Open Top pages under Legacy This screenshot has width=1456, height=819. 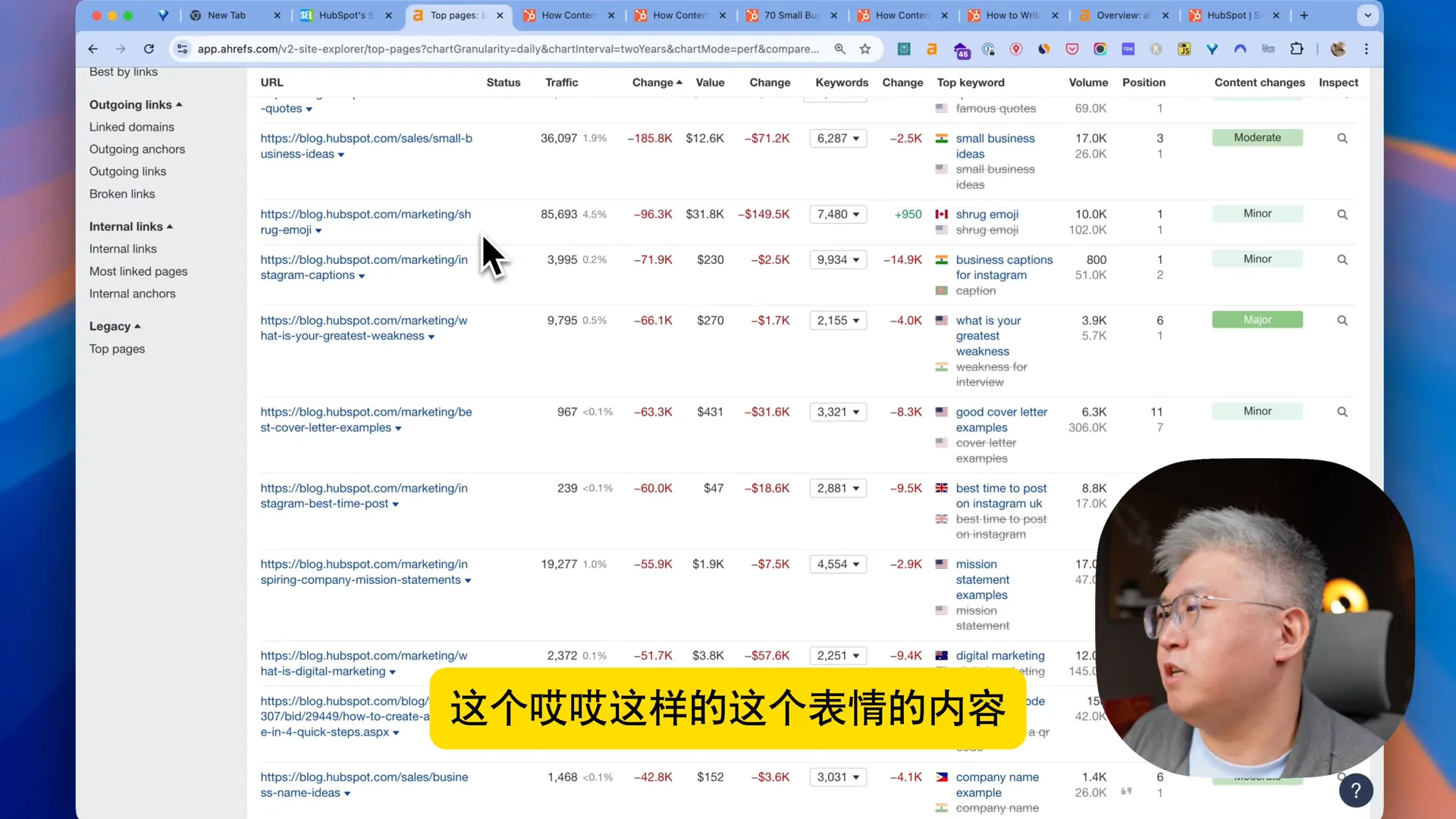pyautogui.click(x=117, y=349)
